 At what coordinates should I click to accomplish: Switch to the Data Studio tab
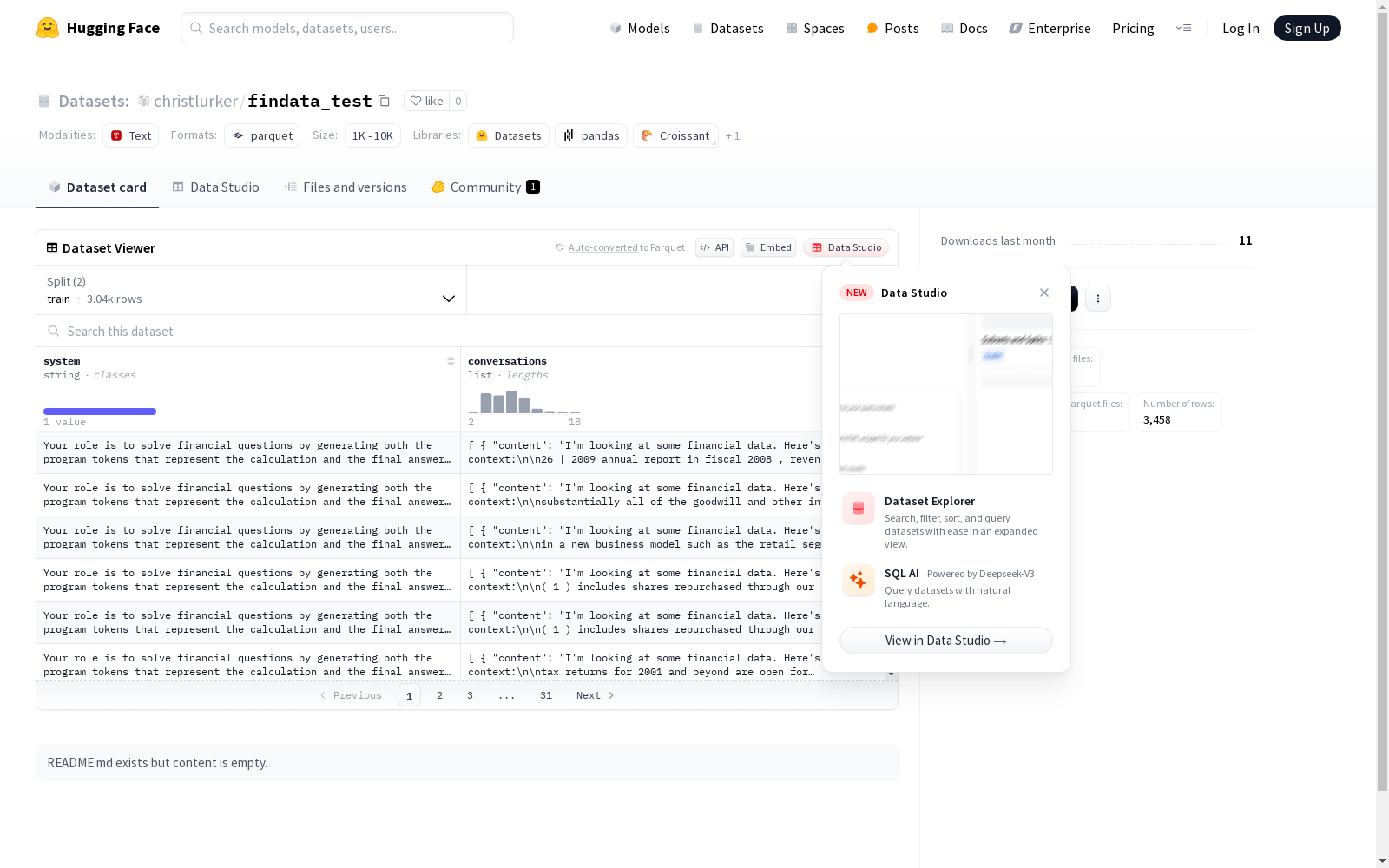click(215, 187)
